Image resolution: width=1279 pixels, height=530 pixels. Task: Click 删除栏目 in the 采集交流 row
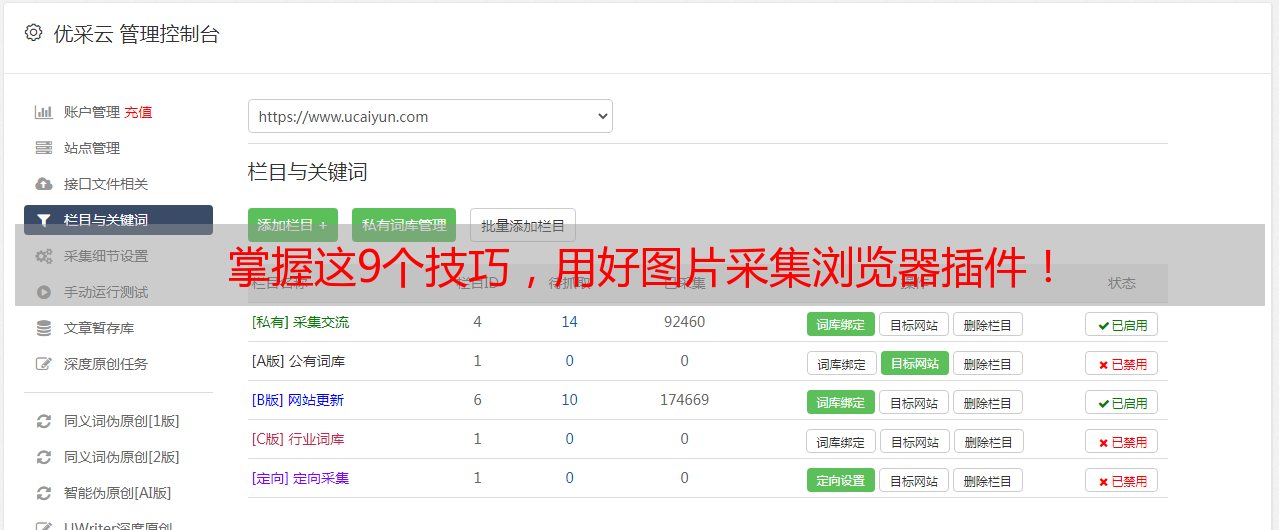coord(987,324)
